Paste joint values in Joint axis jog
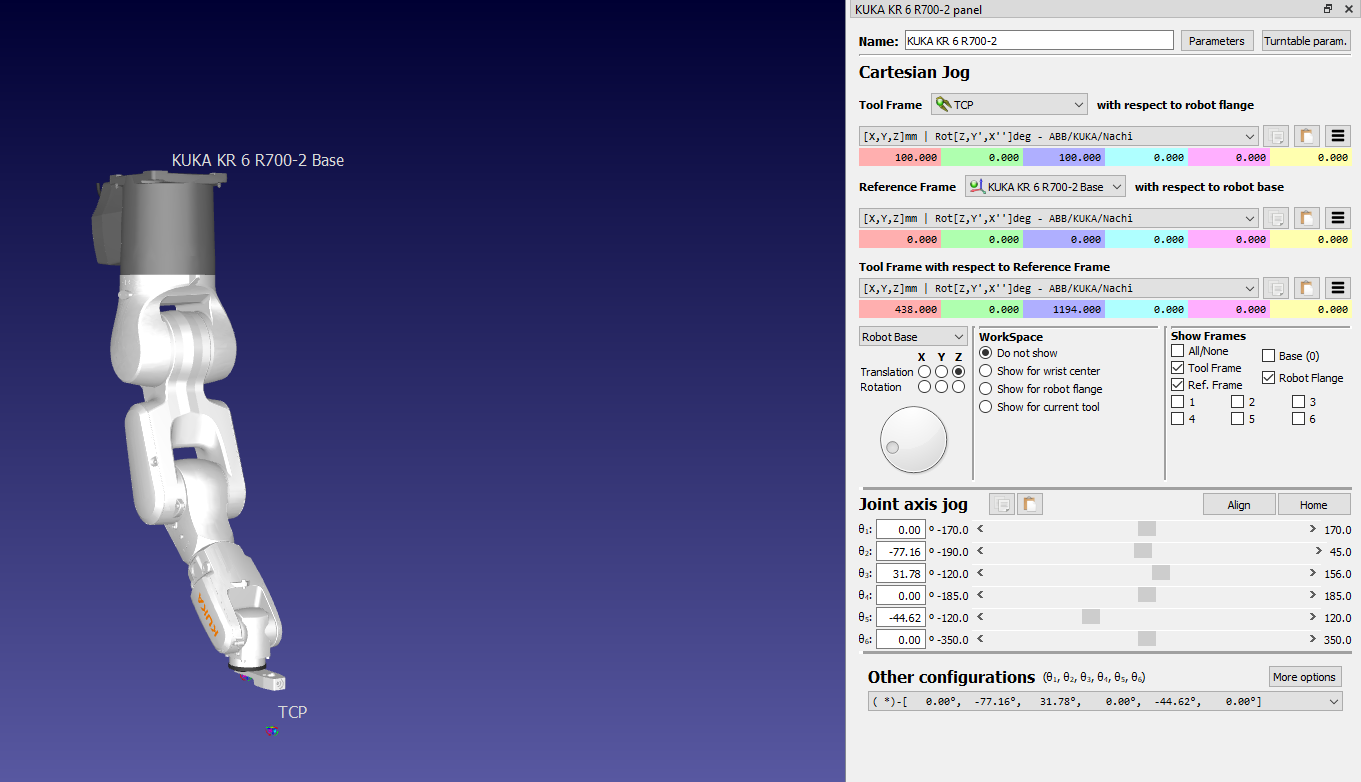The image size is (1361, 782). point(1030,504)
